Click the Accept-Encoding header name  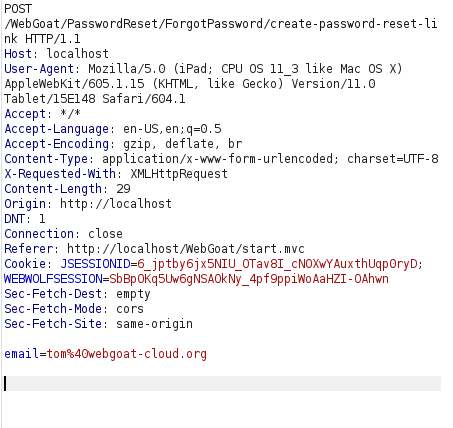point(57,144)
